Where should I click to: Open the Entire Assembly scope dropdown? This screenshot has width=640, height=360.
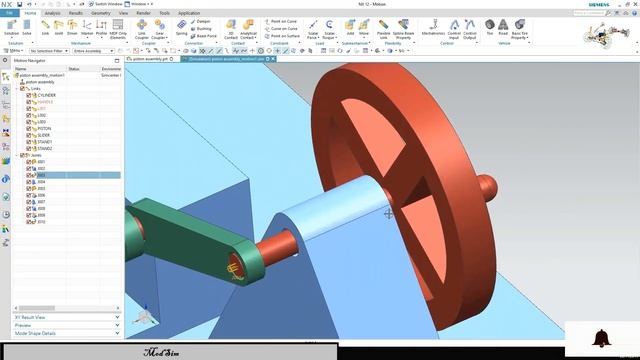pos(93,51)
